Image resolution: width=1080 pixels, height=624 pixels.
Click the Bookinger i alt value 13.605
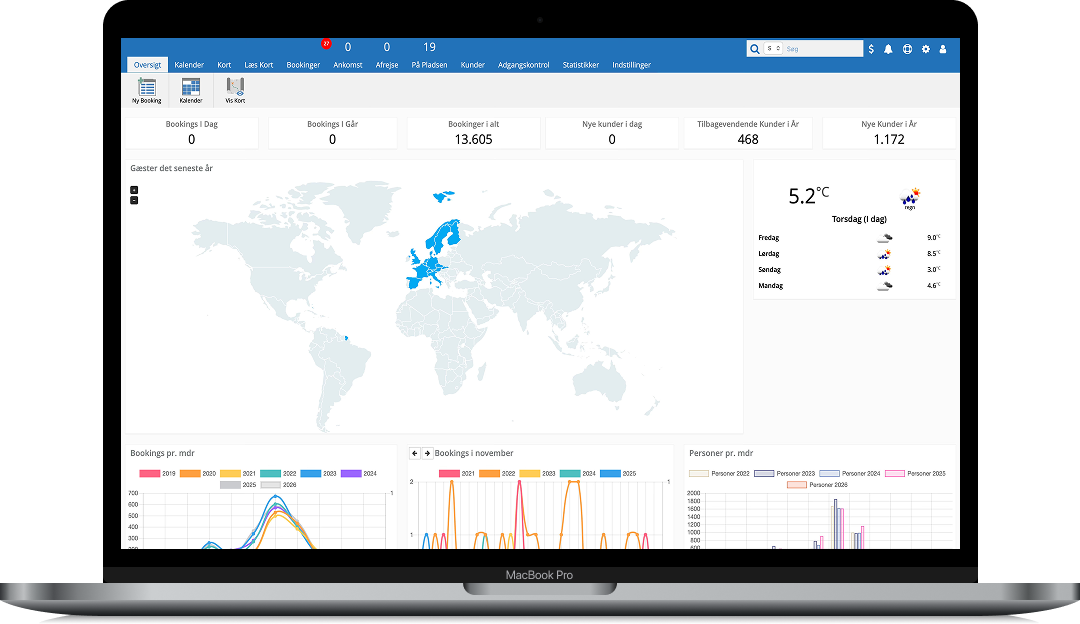point(473,139)
